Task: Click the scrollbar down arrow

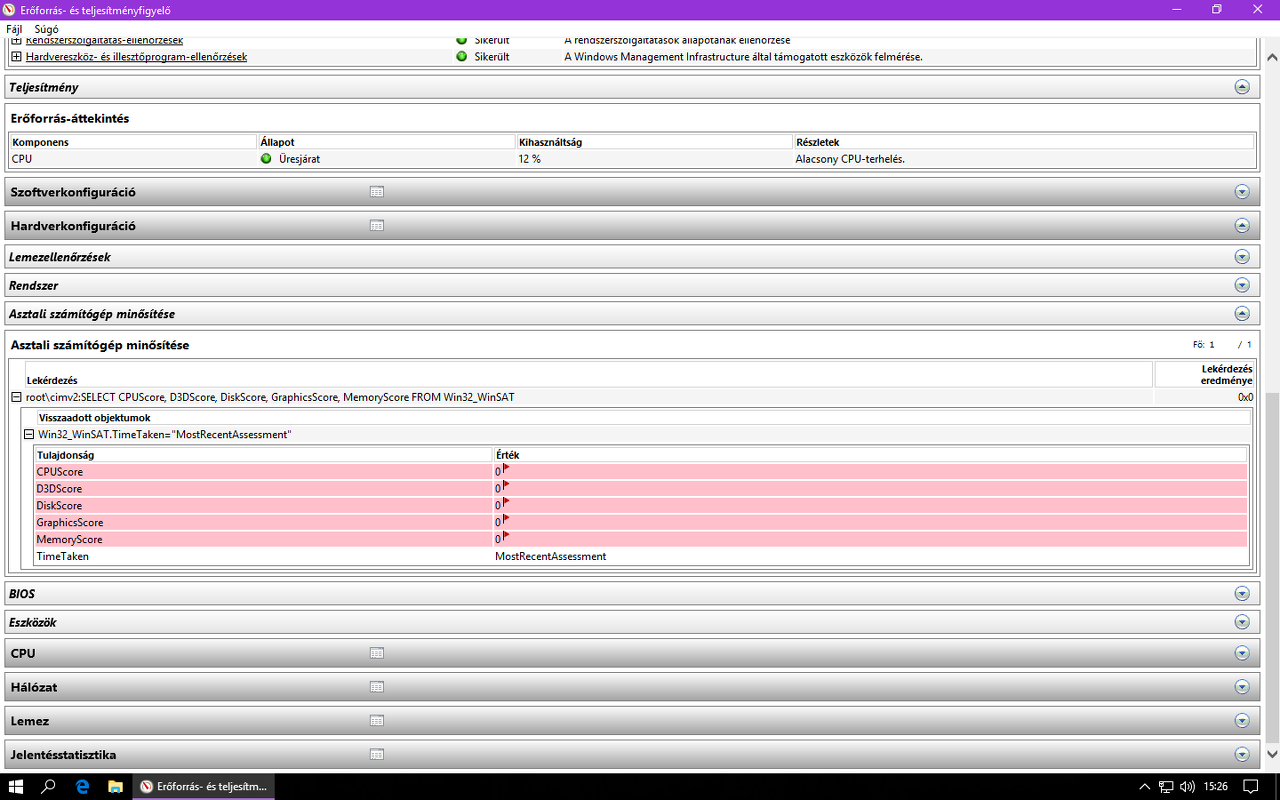Action: (x=1272, y=755)
